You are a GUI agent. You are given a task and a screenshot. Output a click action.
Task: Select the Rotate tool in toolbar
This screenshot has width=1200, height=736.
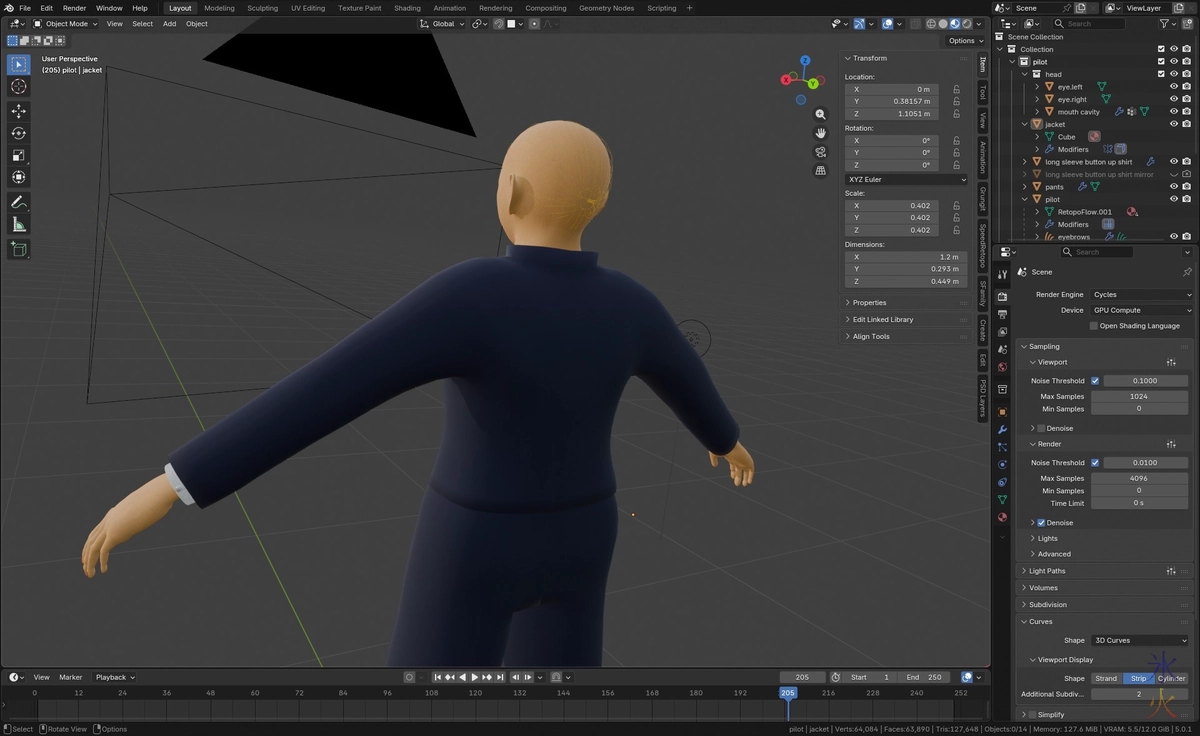click(x=18, y=133)
